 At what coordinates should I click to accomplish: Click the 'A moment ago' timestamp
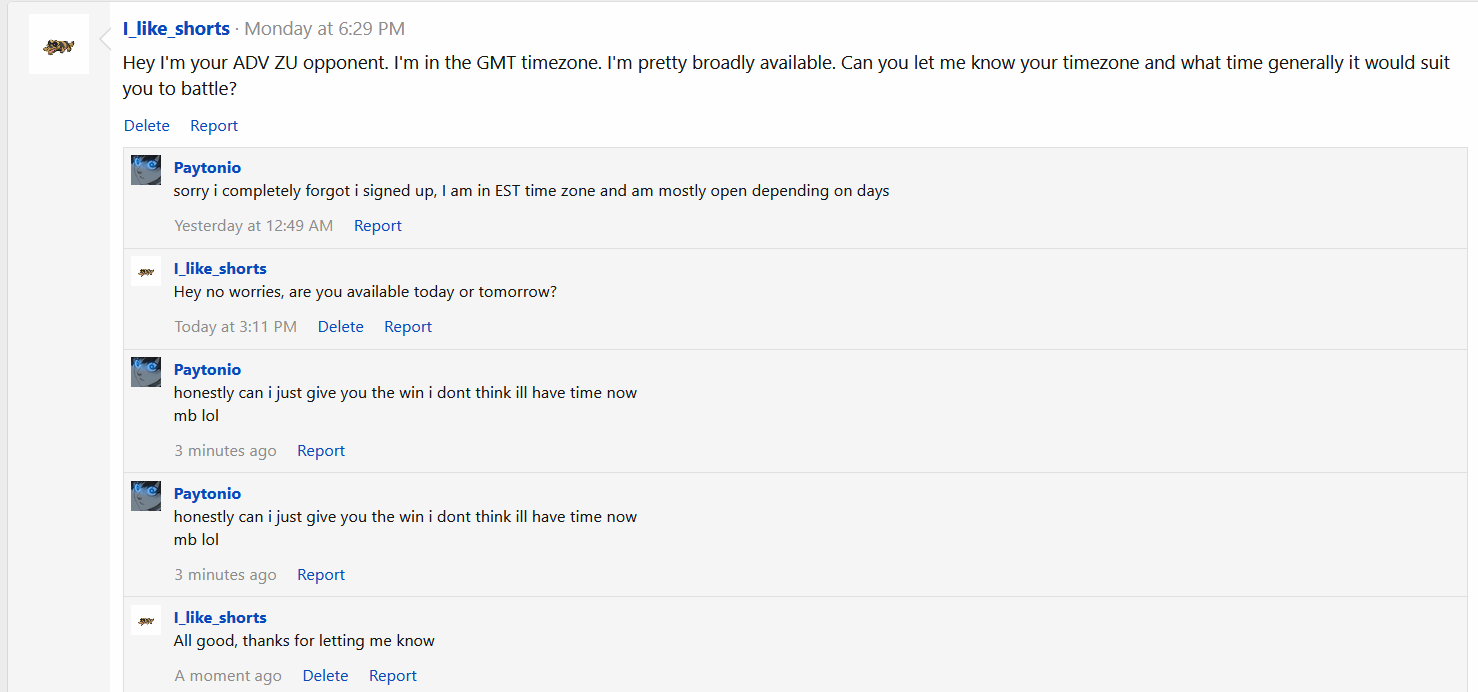tap(228, 676)
